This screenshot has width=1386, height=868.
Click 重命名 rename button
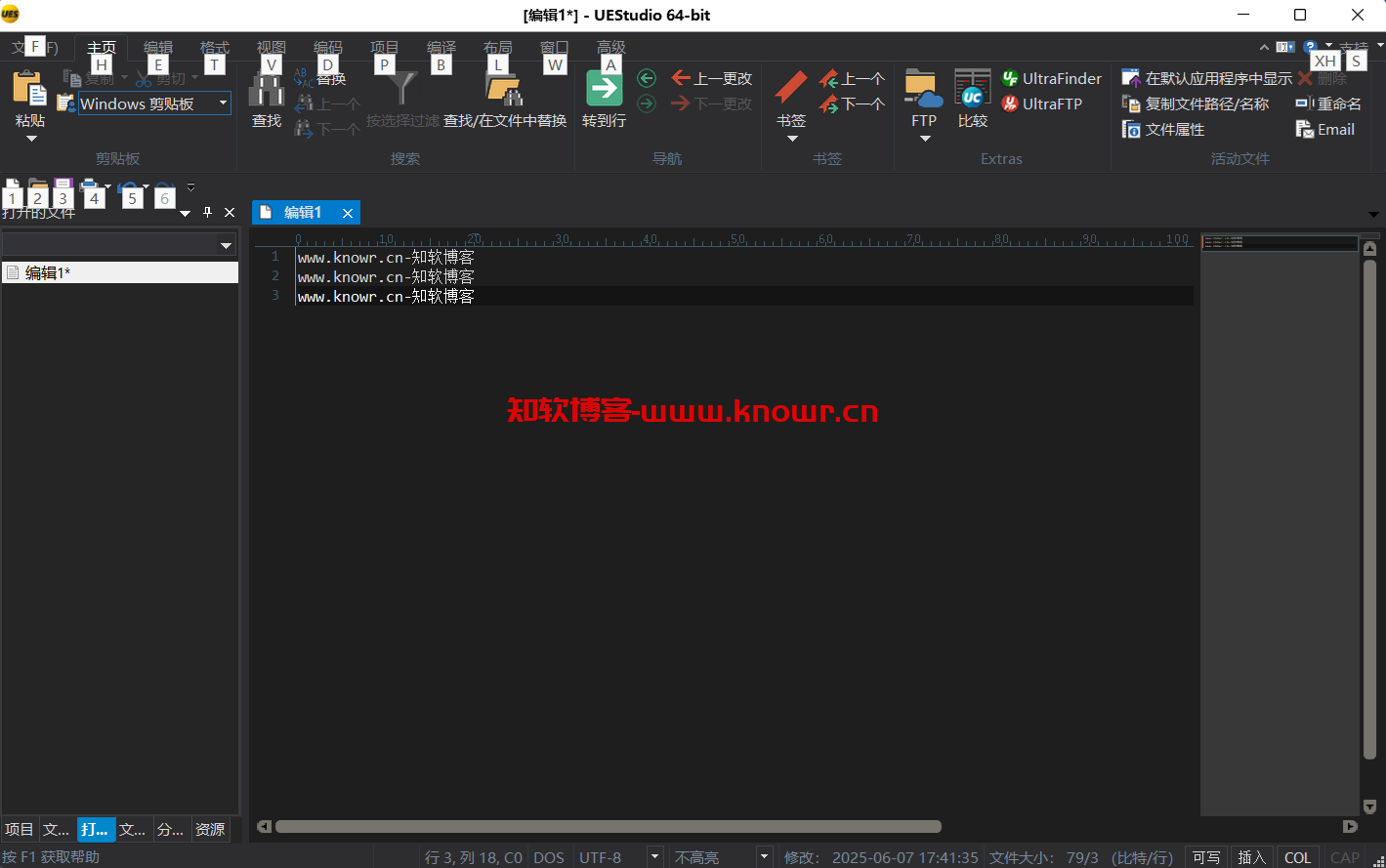click(x=1327, y=103)
